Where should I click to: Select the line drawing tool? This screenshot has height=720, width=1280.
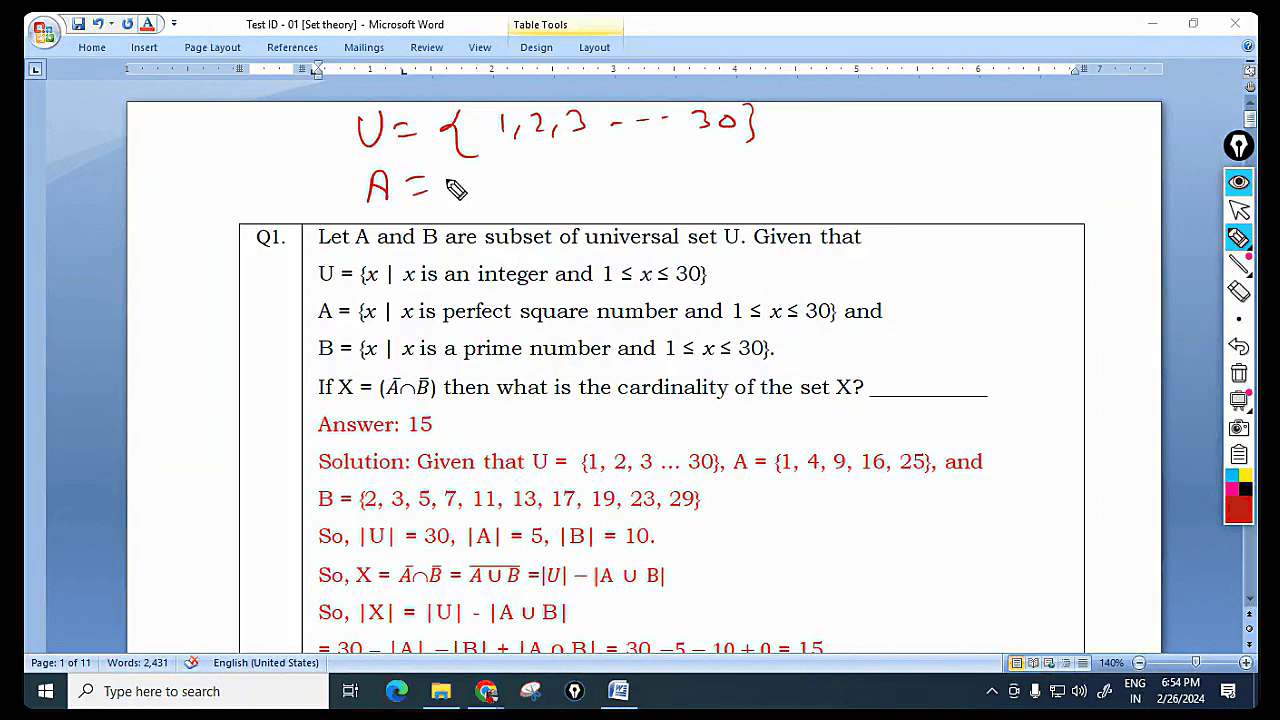pyautogui.click(x=1239, y=264)
